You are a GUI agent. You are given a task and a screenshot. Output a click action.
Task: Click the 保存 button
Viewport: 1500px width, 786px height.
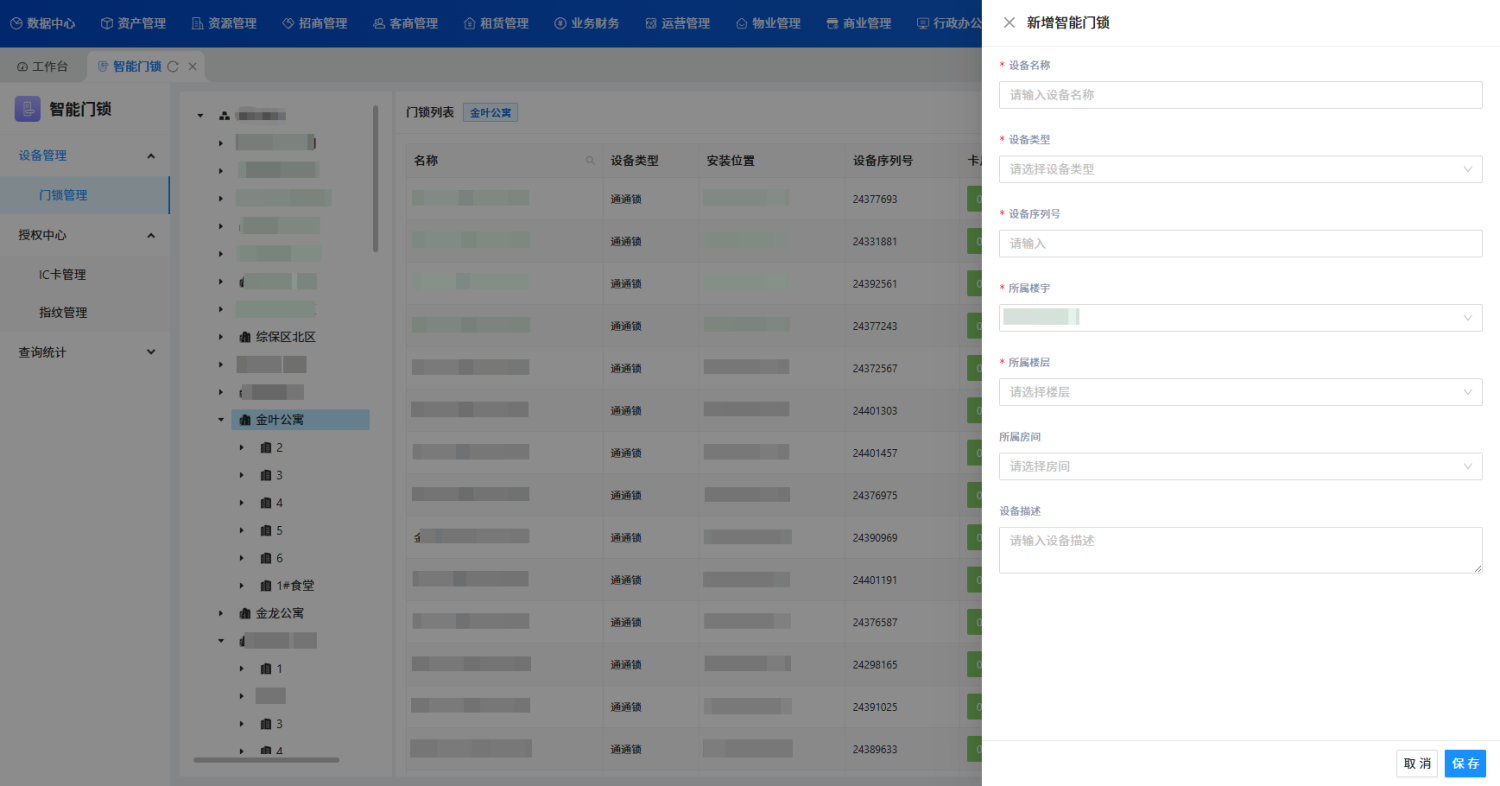[1465, 763]
